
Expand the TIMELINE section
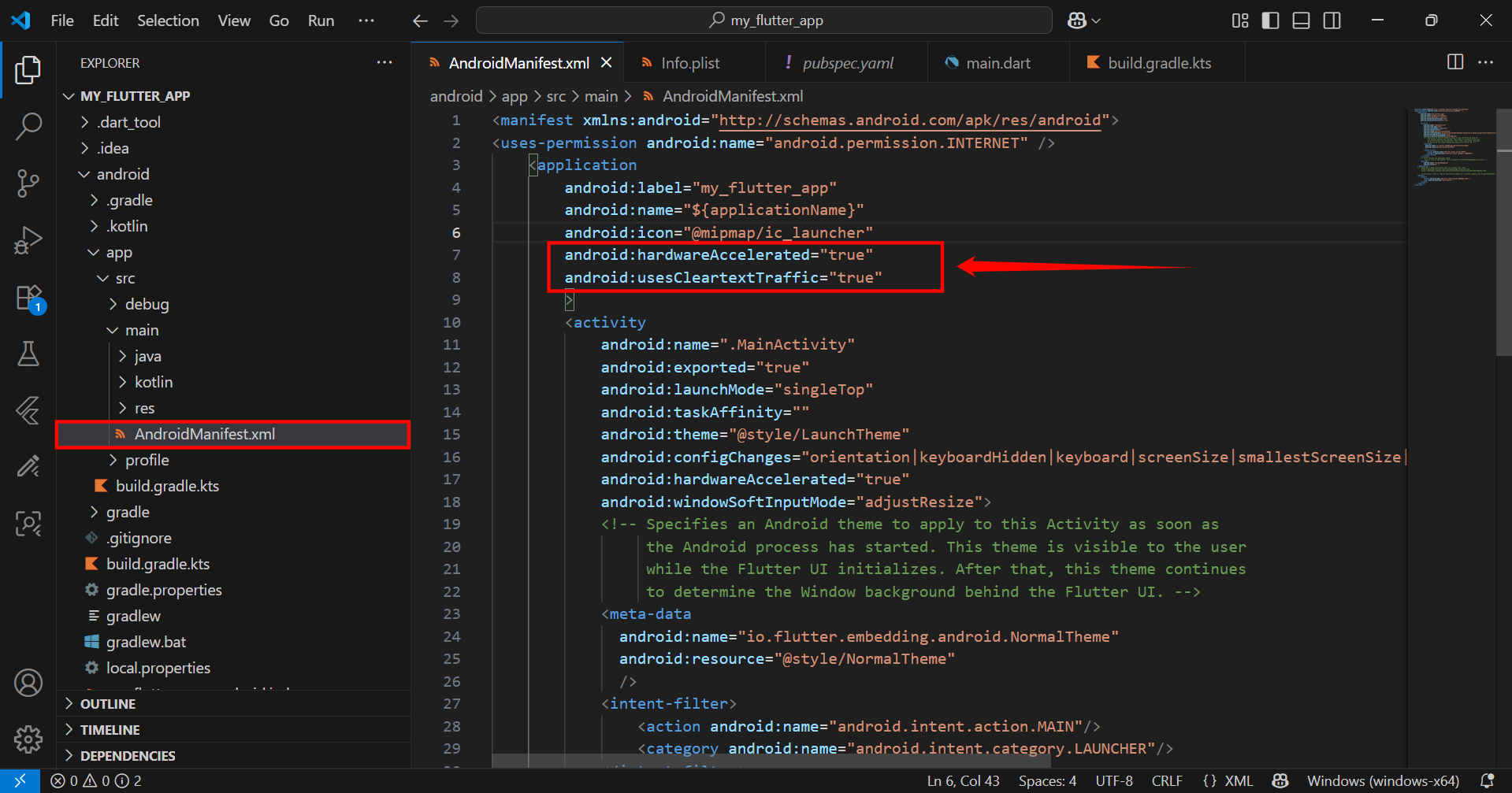point(233,730)
